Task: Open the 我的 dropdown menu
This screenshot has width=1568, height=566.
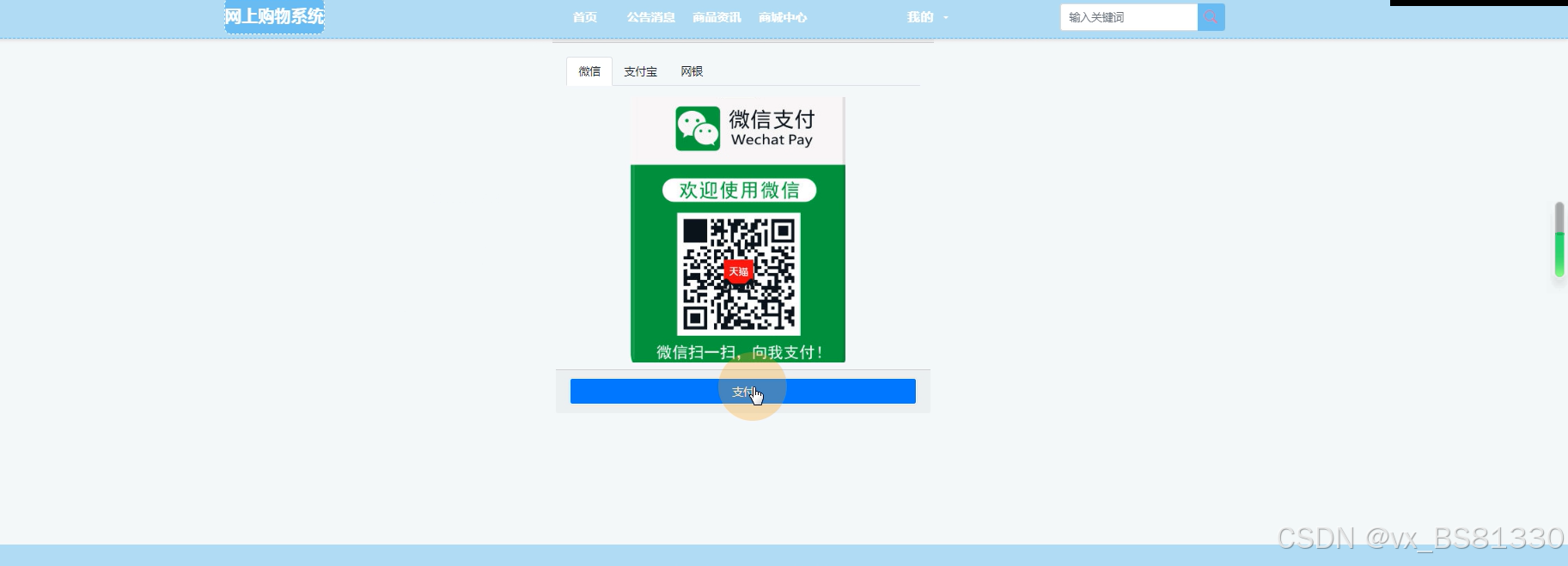Action: tap(928, 17)
